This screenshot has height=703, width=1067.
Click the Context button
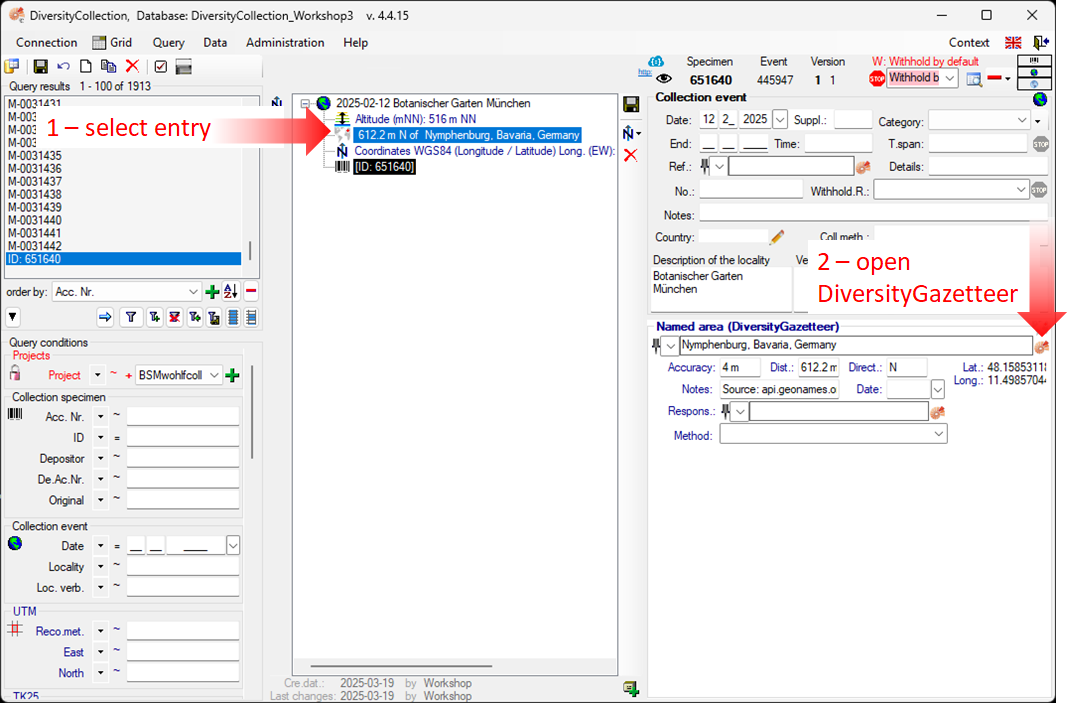(968, 42)
